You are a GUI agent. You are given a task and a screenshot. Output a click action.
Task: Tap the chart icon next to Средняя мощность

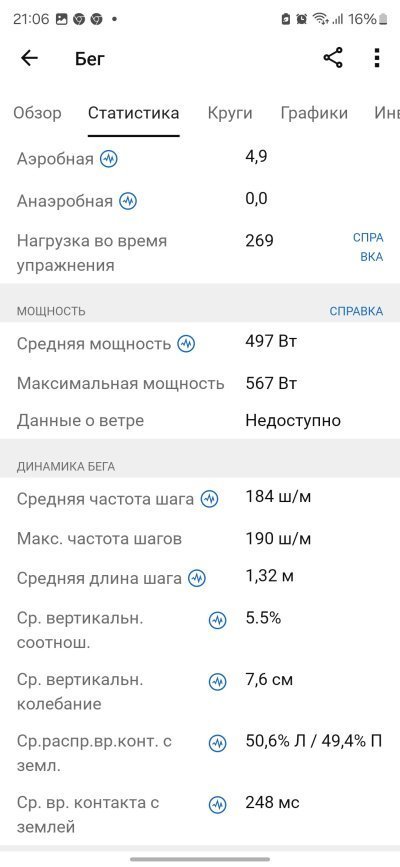186,344
